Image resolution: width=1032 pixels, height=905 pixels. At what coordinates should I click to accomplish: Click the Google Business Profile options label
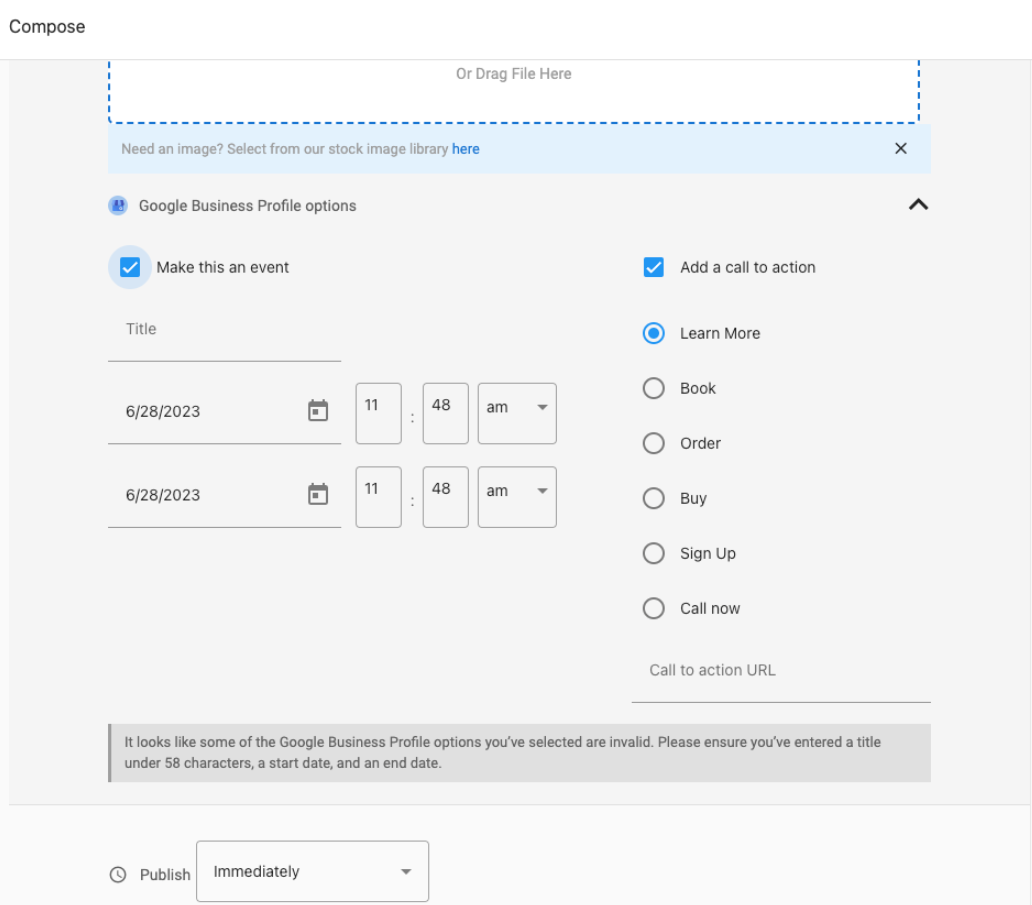(247, 206)
